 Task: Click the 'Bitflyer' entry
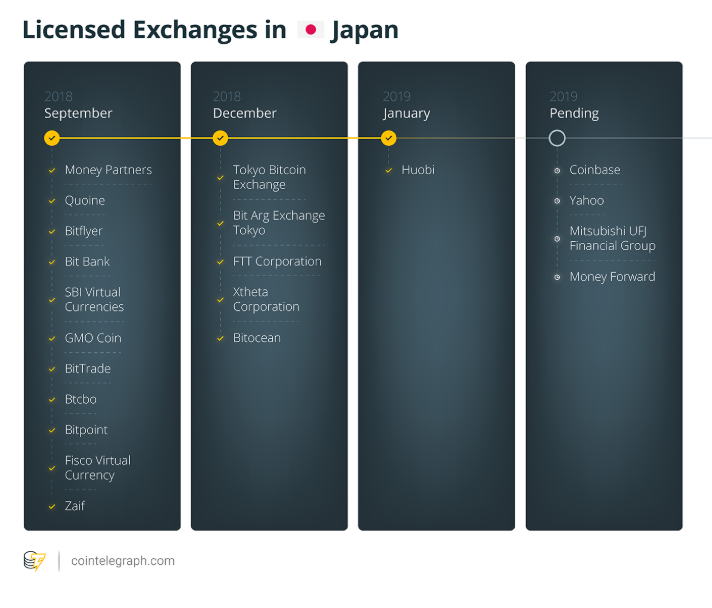coord(84,231)
